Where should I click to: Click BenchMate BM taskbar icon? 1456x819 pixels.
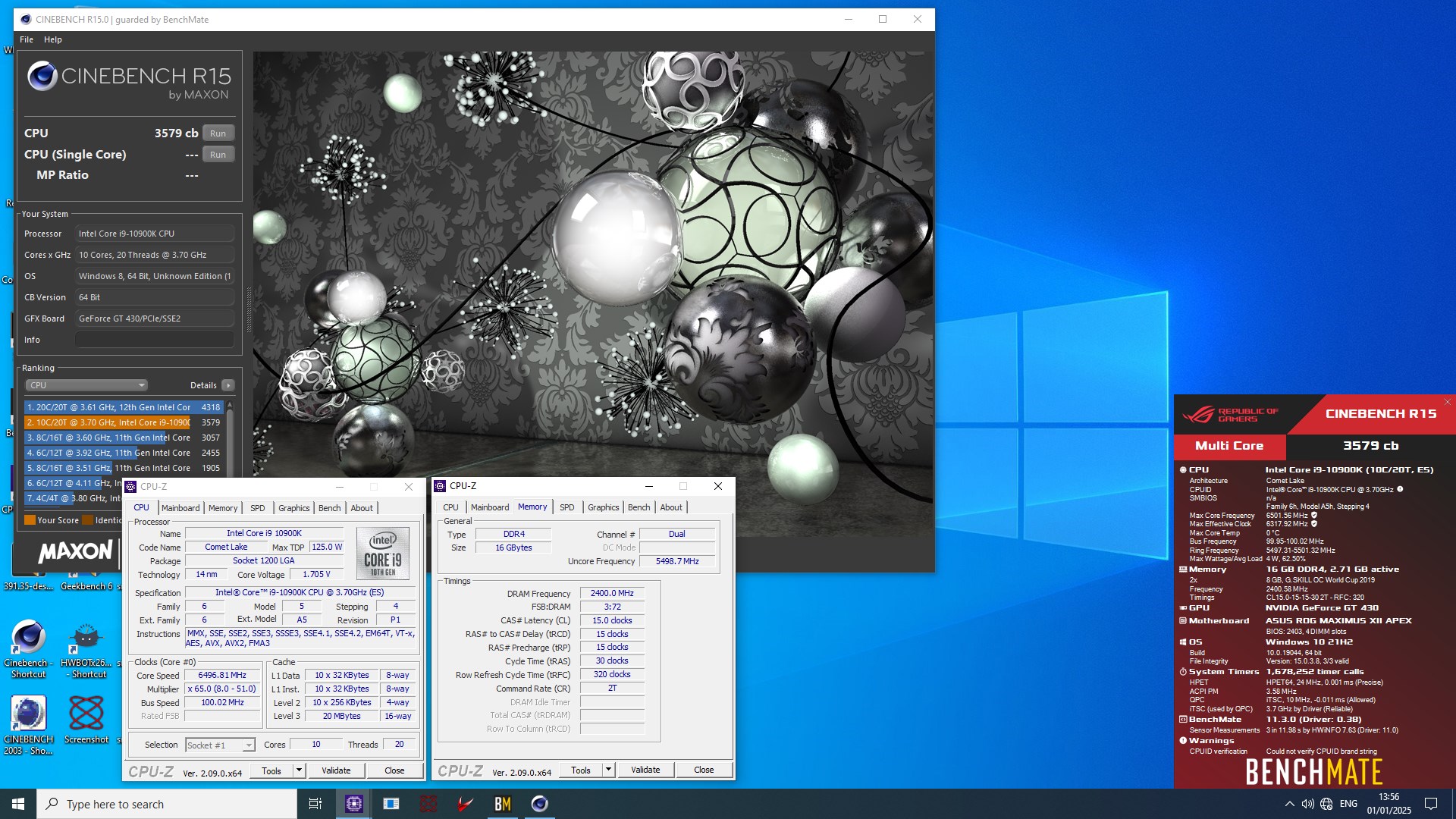[503, 804]
